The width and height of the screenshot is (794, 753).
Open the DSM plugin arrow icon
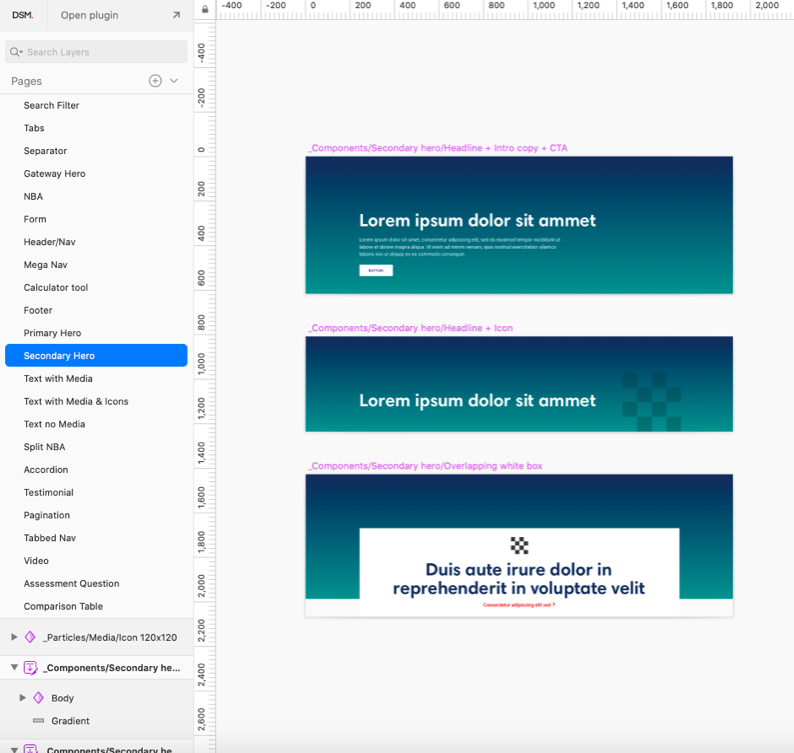[x=176, y=15]
